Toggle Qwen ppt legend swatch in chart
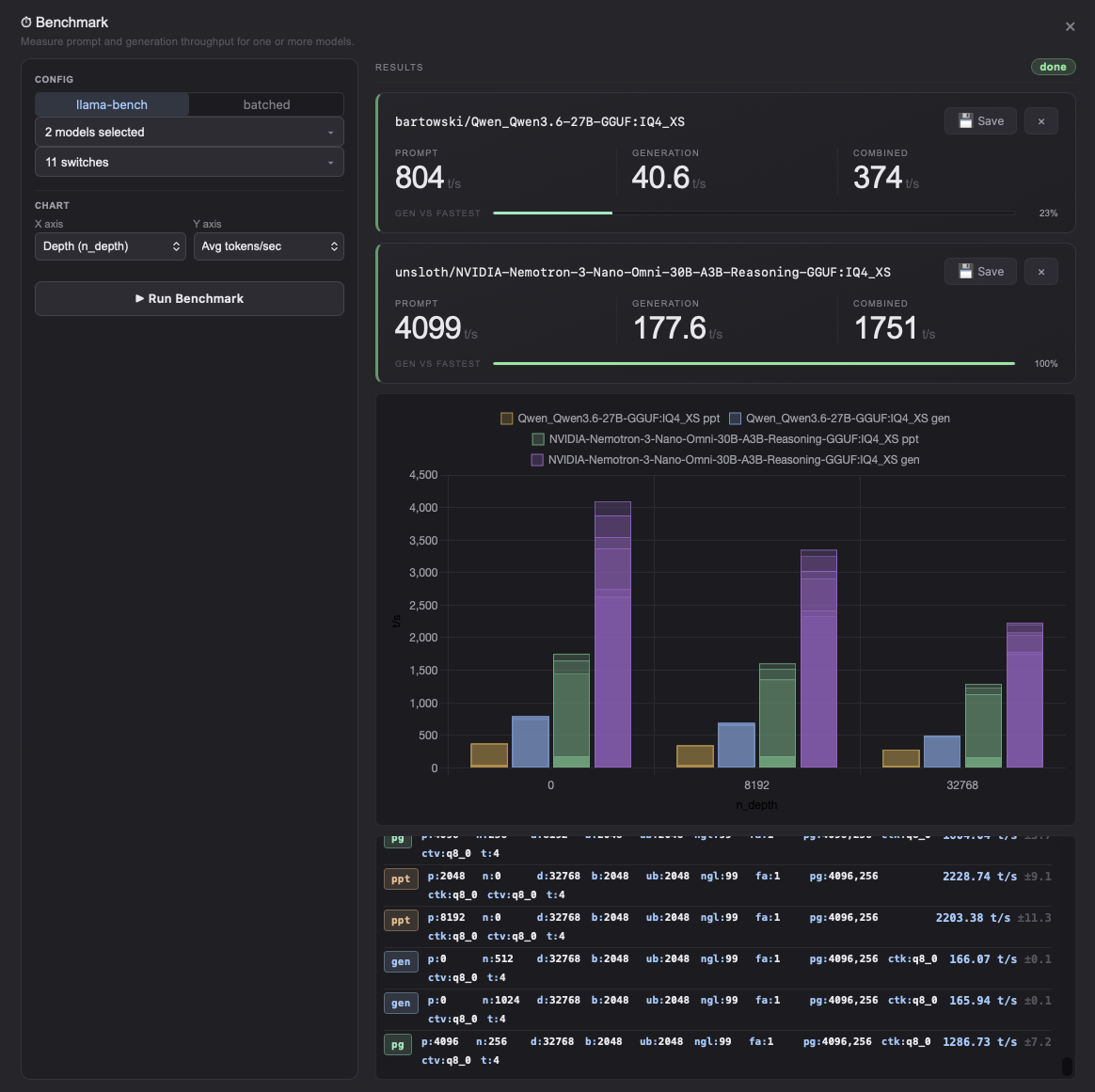 coord(507,419)
